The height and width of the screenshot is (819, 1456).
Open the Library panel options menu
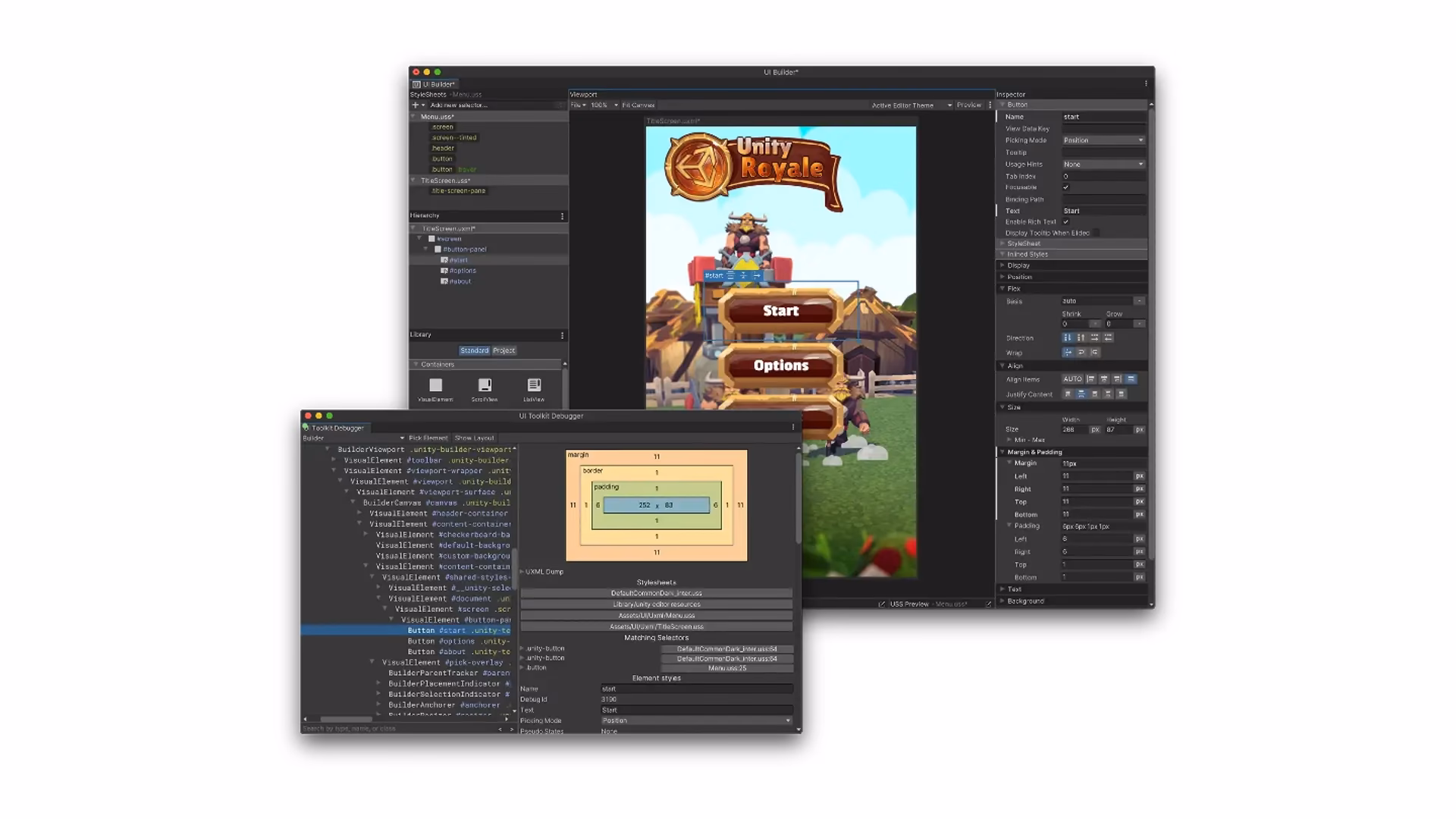tap(563, 334)
